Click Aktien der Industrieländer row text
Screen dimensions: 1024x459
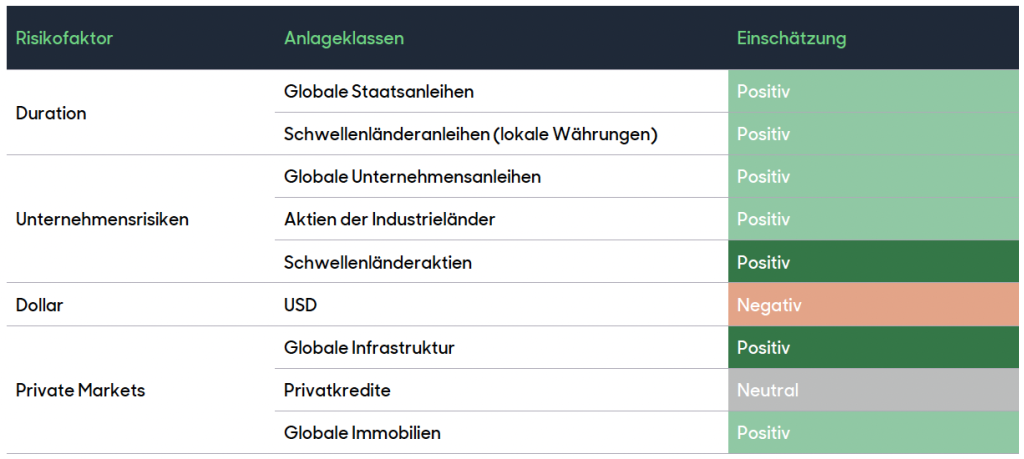point(389,219)
